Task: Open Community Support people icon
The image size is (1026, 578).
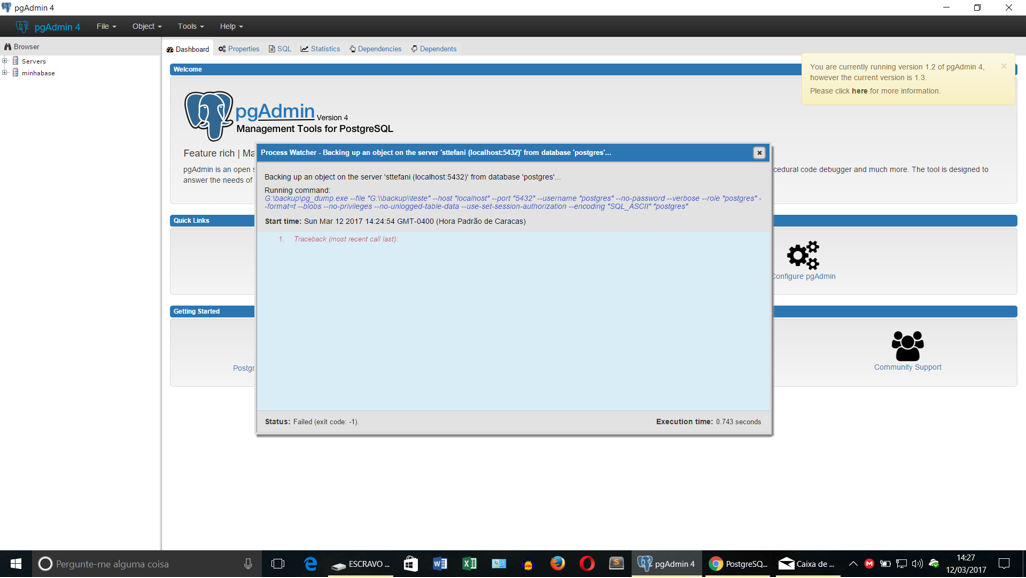Action: pos(907,346)
